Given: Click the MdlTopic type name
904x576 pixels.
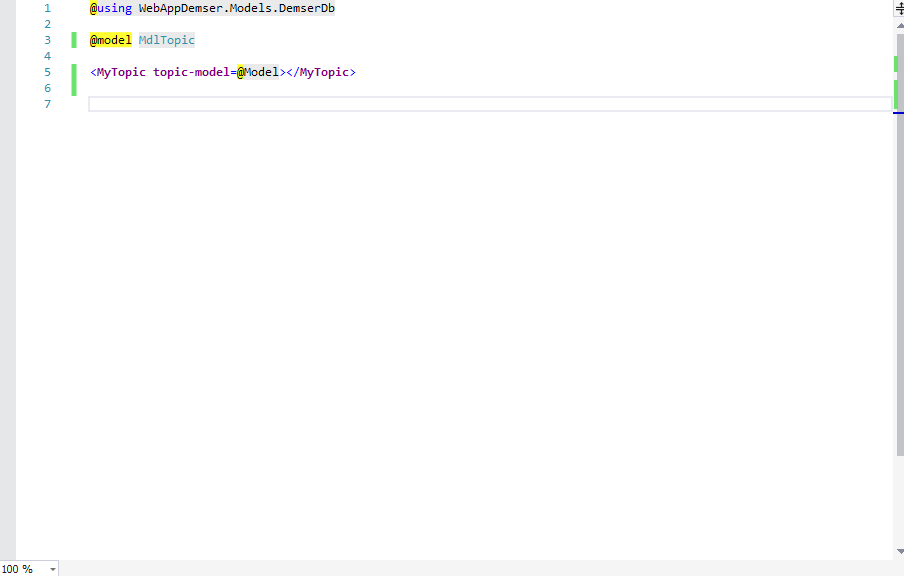Looking at the screenshot, I should 167,40.
